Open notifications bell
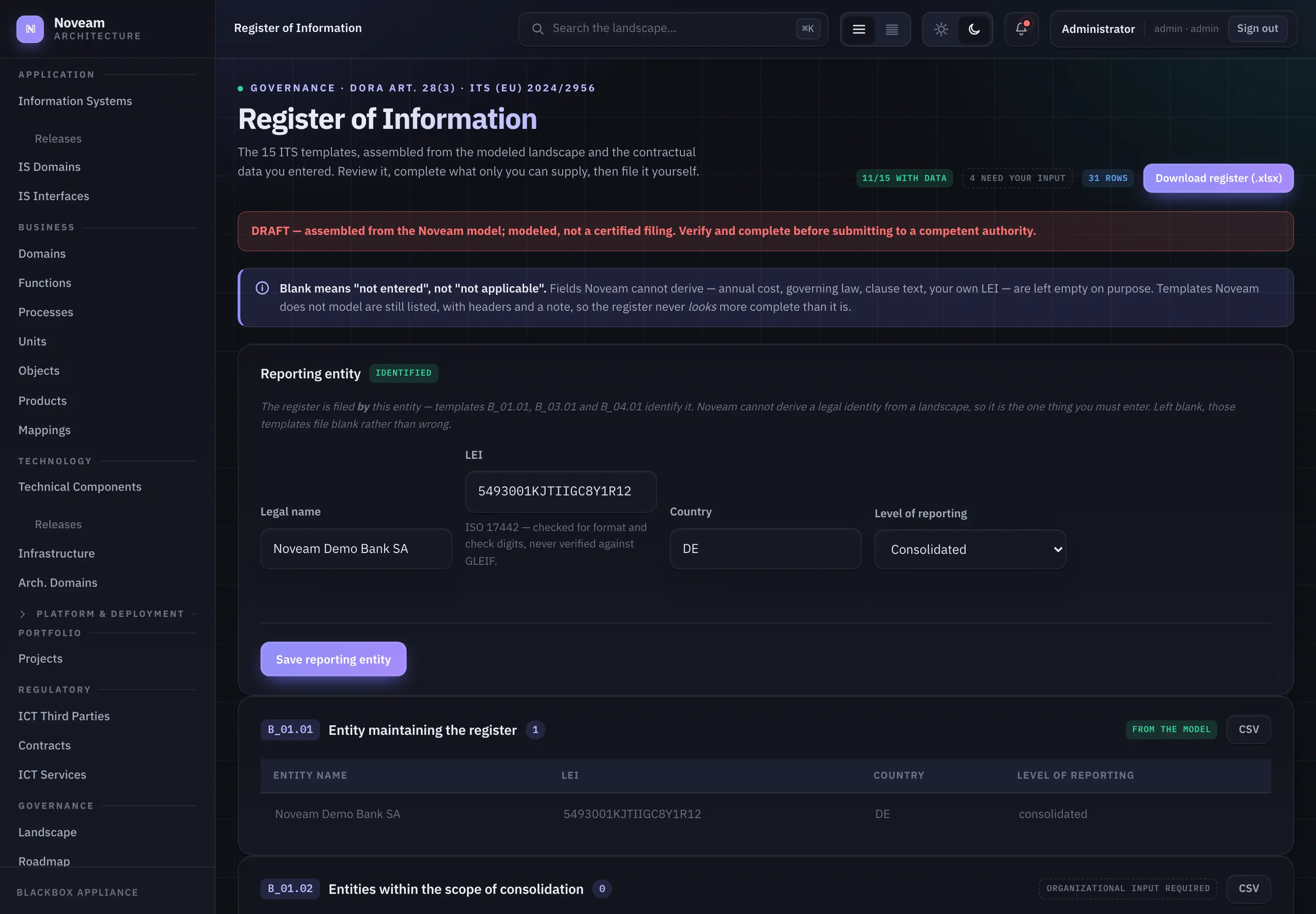The height and width of the screenshot is (914, 1316). 1021,29
